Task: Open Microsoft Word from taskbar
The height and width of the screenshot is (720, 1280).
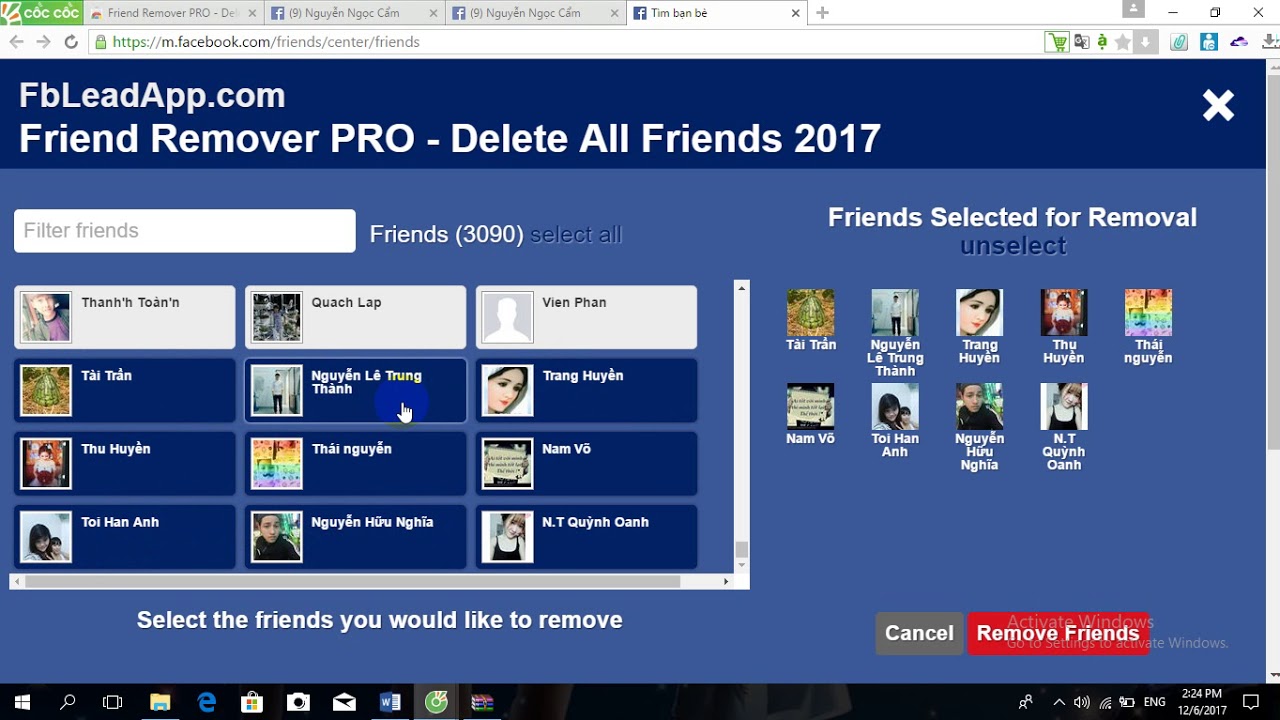Action: pyautogui.click(x=390, y=702)
